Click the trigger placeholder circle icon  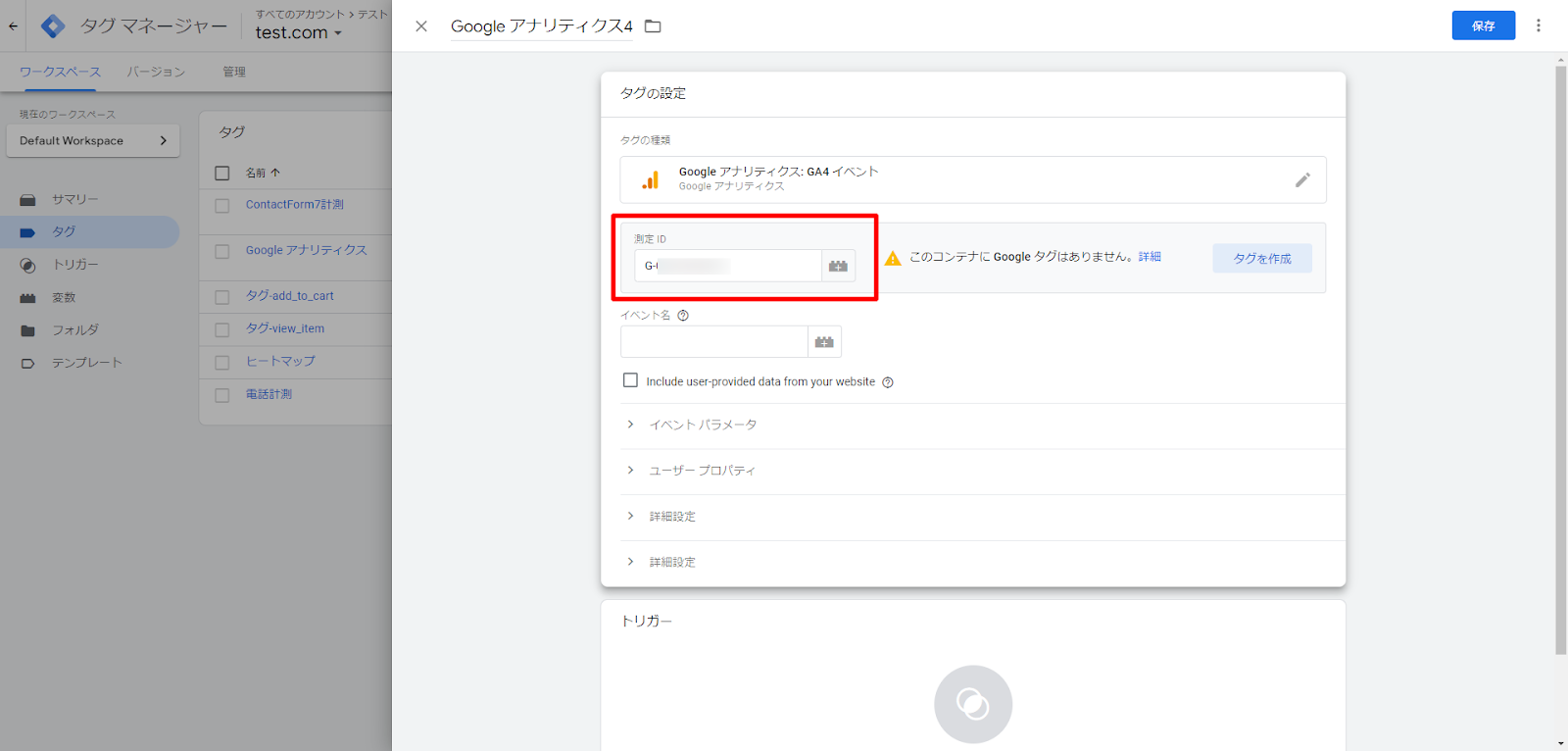pyautogui.click(x=973, y=704)
